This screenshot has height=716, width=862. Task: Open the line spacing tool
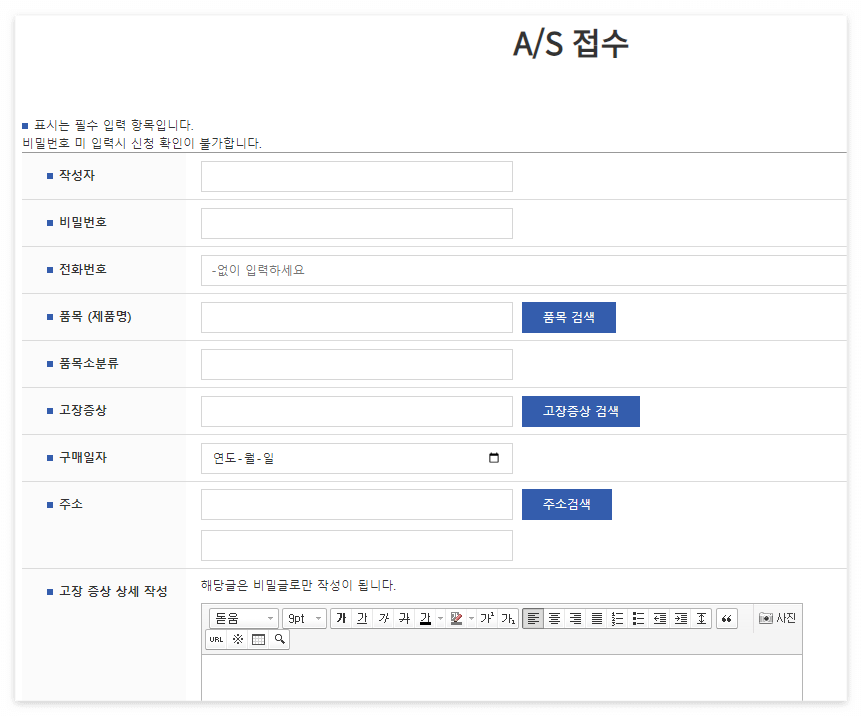click(x=701, y=619)
